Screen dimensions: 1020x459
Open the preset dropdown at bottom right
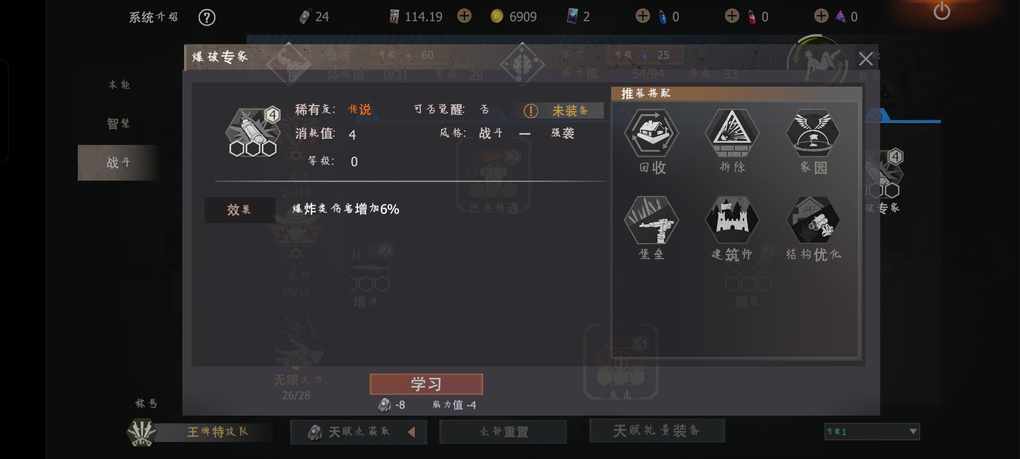click(872, 431)
